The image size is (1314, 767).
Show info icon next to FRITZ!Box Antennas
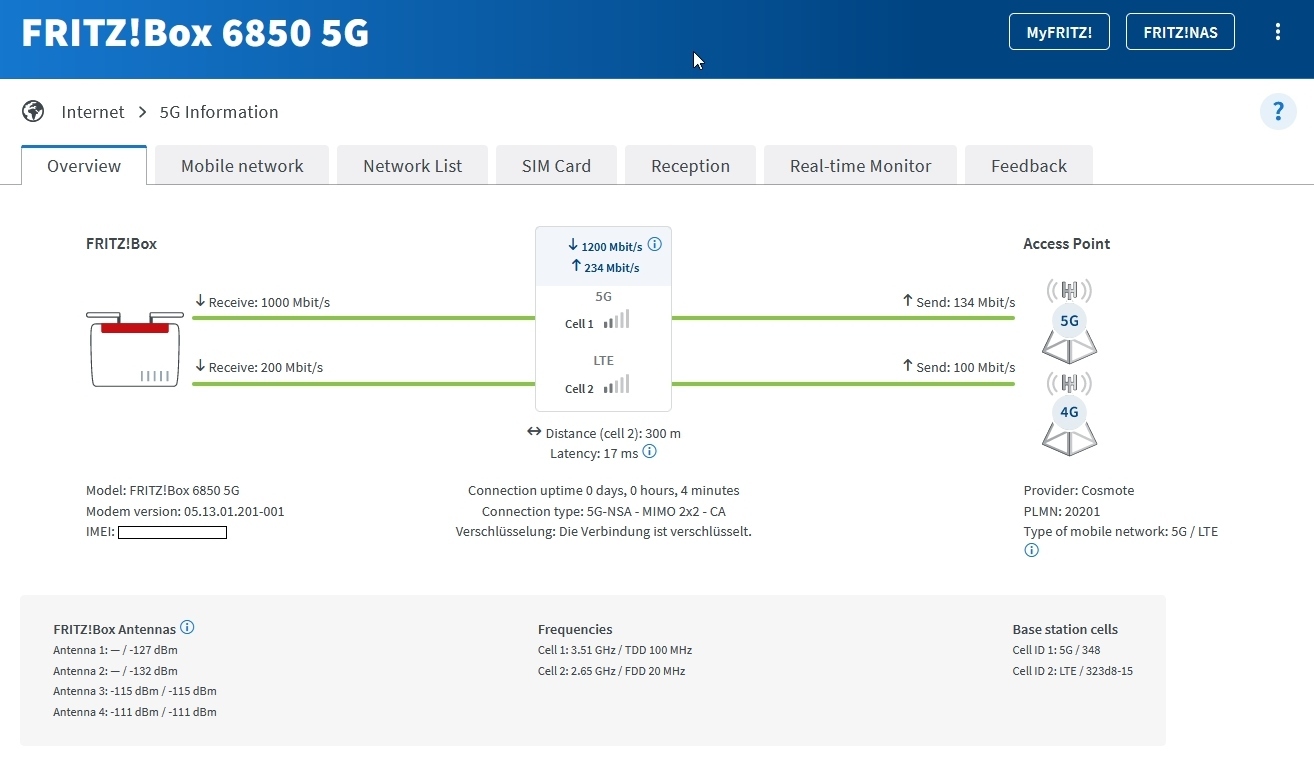187,628
